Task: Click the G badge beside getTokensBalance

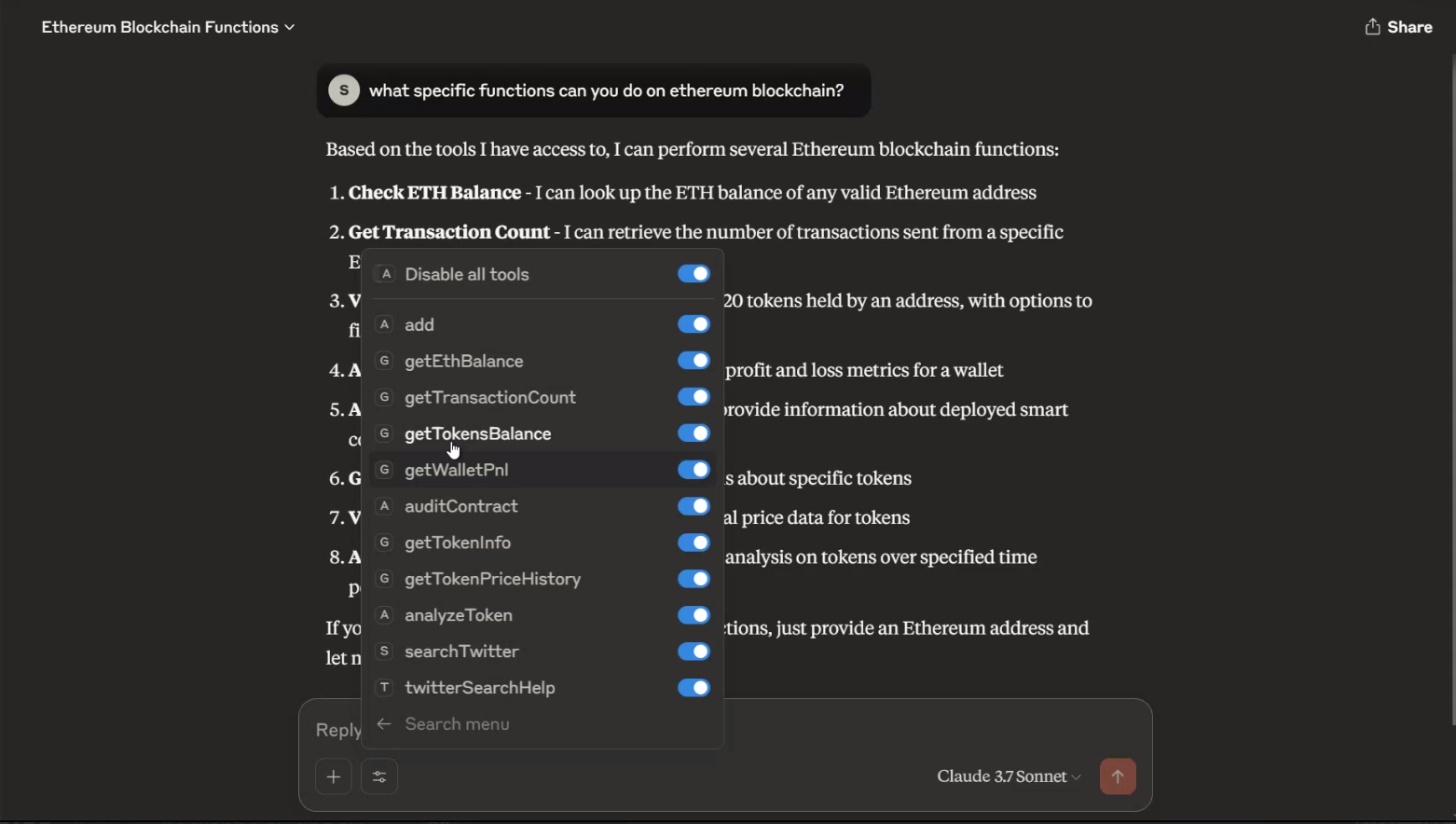Action: pos(384,433)
